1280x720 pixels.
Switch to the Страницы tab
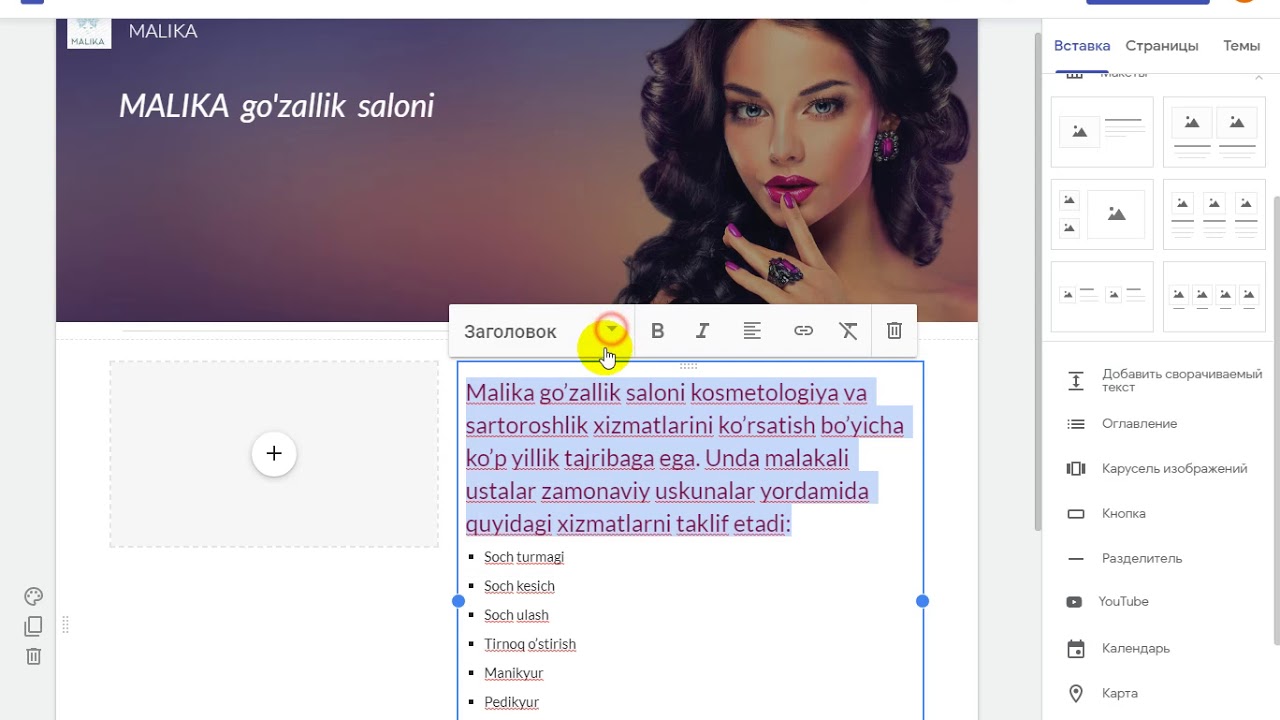(x=1162, y=46)
